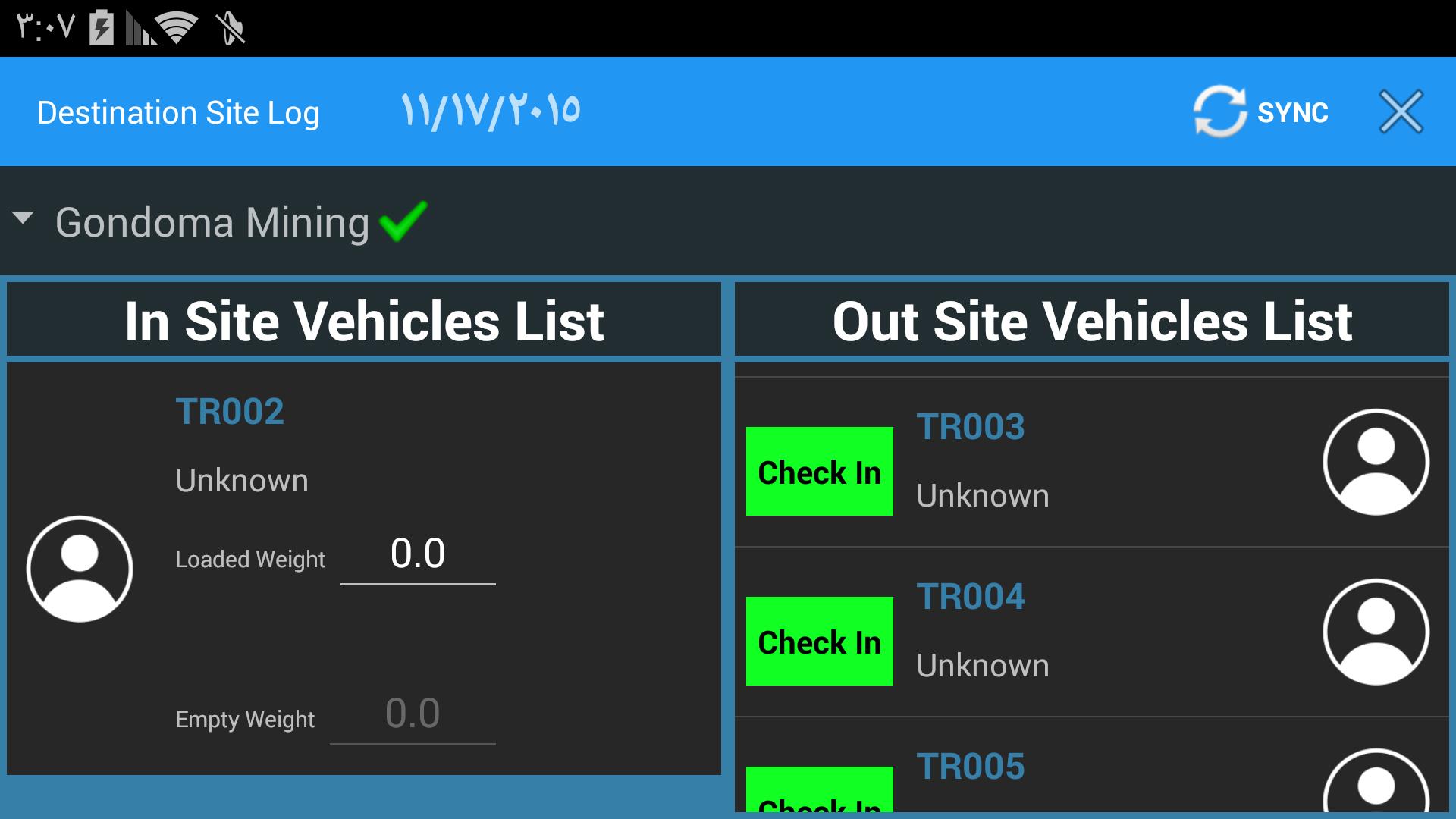Viewport: 1456px width, 819px height.
Task: Select vehicle TR002 label
Action: pyautogui.click(x=230, y=412)
